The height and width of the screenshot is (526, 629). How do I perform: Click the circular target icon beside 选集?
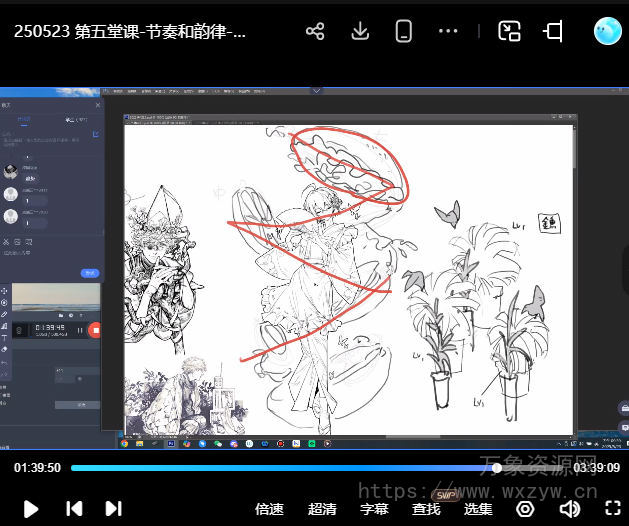coord(525,509)
